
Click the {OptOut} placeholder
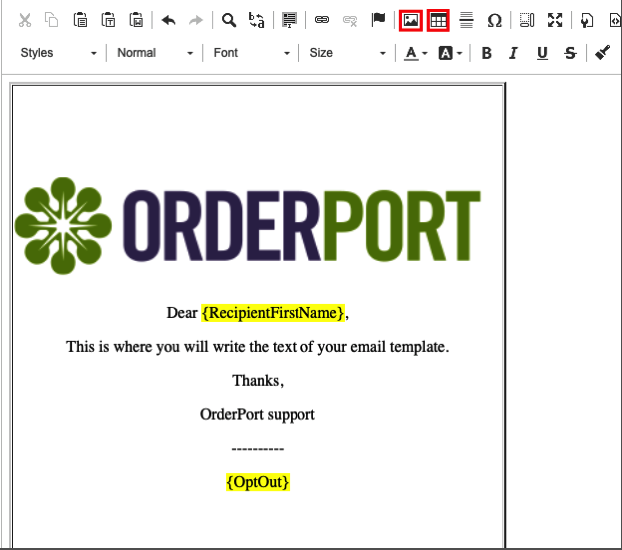tap(258, 482)
